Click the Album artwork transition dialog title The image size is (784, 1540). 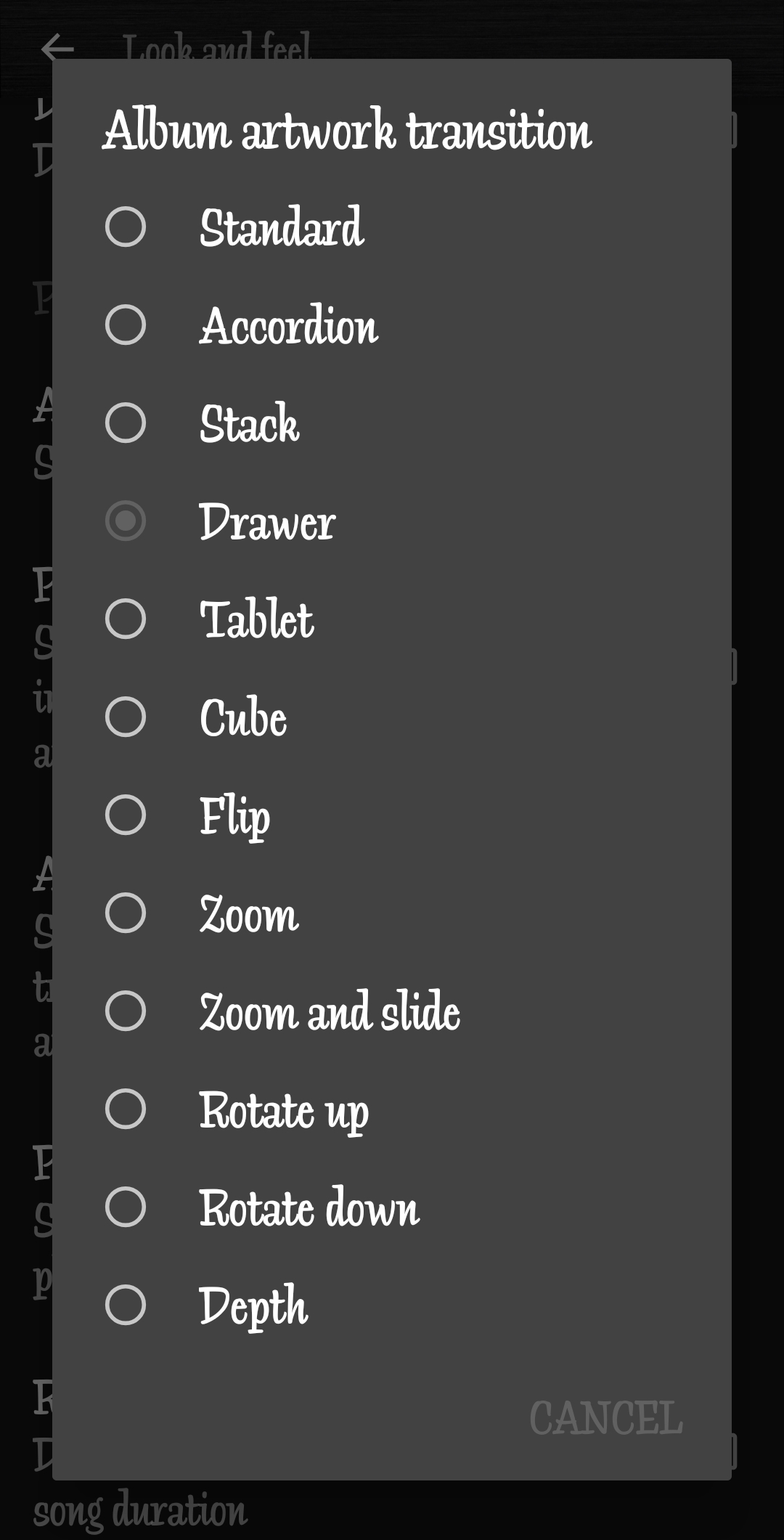pyautogui.click(x=347, y=131)
